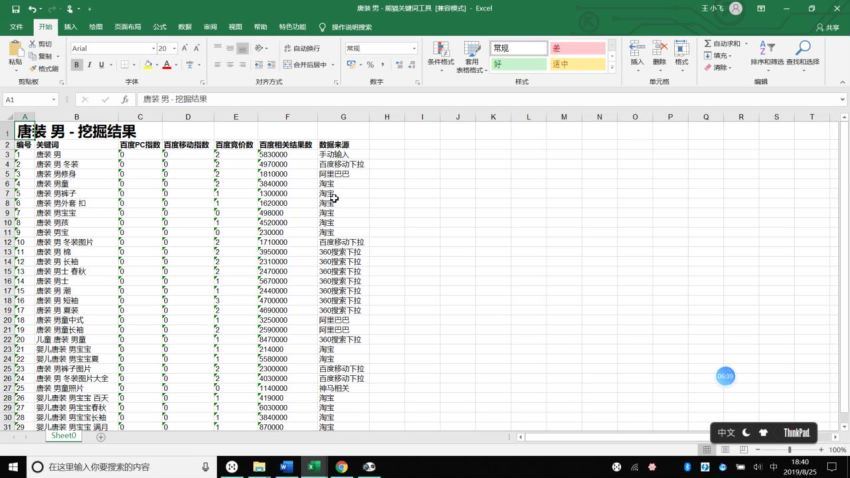850x478 pixels.
Task: Click the red font color A
Action: [x=167, y=64]
